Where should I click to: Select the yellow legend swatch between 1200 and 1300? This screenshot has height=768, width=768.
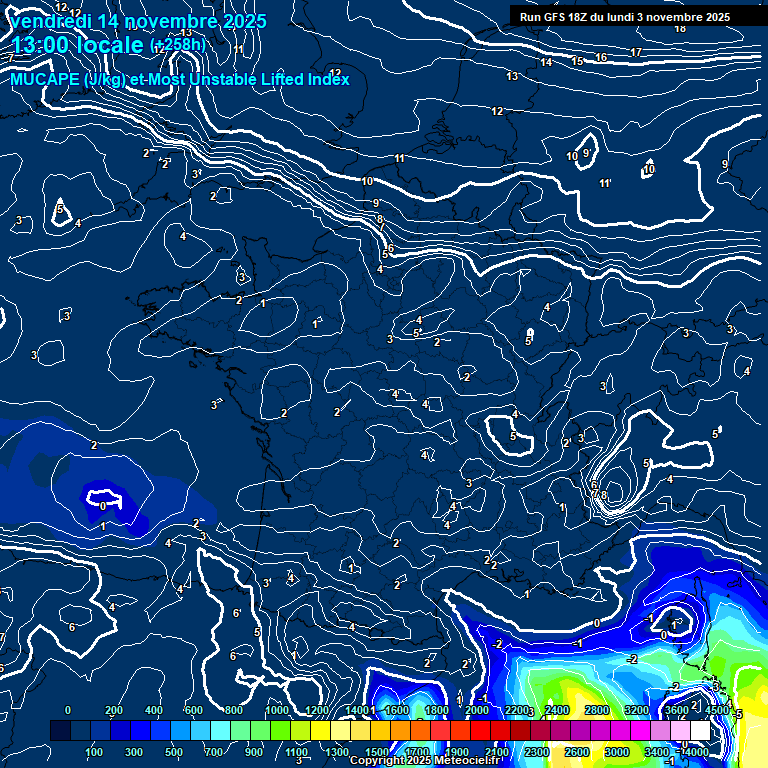[x=320, y=730]
